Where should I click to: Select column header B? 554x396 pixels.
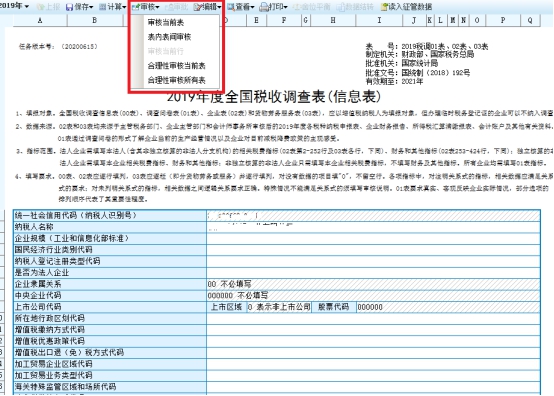click(x=95, y=20)
